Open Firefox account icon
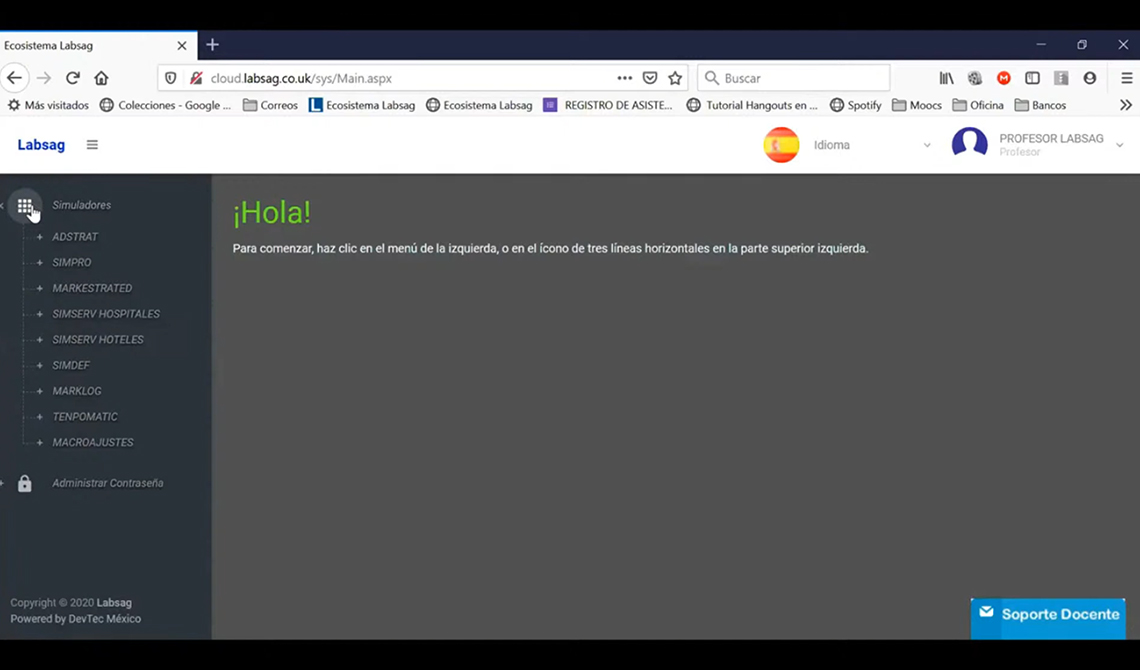The height and width of the screenshot is (670, 1140). (1090, 78)
